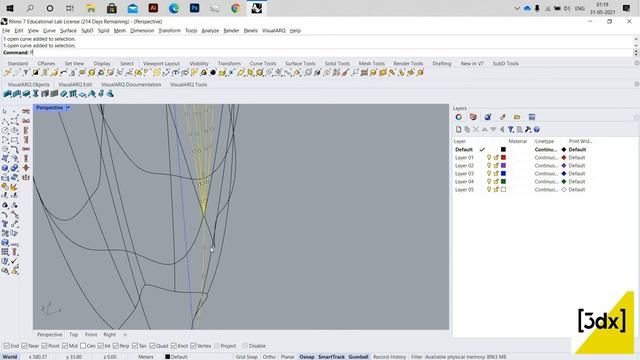Click the VisualARQ wall tool icon
640x360 pixels.
click(x=7, y=94)
